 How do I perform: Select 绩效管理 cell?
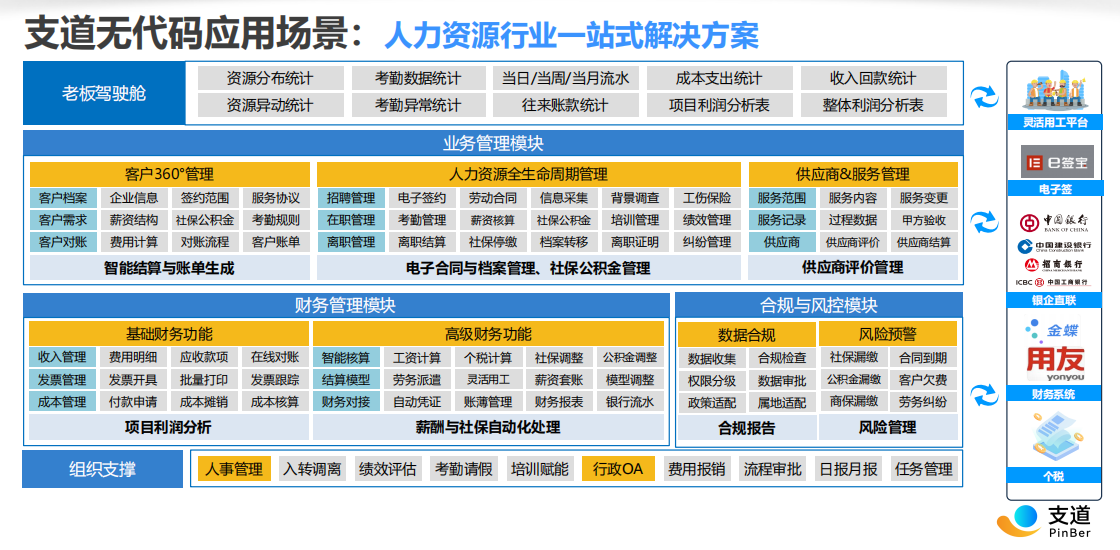pyautogui.click(x=706, y=220)
